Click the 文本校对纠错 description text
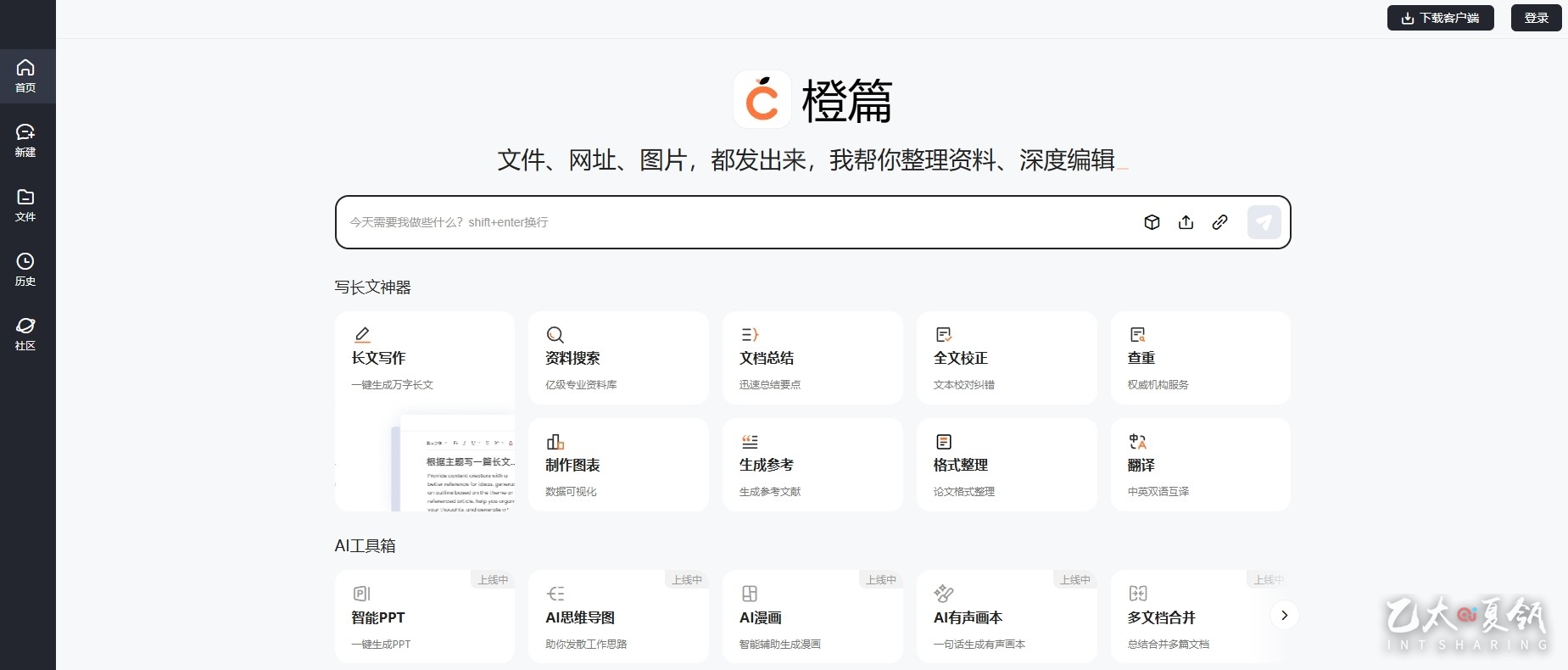 pos(964,385)
